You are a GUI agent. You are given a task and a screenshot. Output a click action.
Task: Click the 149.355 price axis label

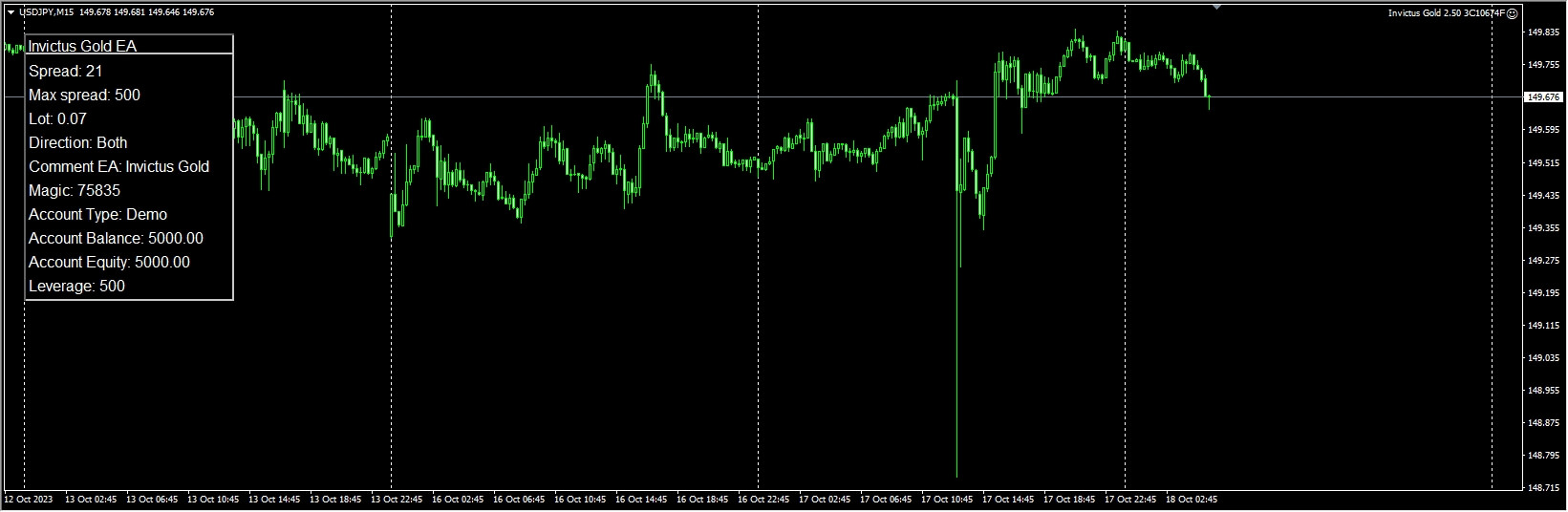point(1544,227)
